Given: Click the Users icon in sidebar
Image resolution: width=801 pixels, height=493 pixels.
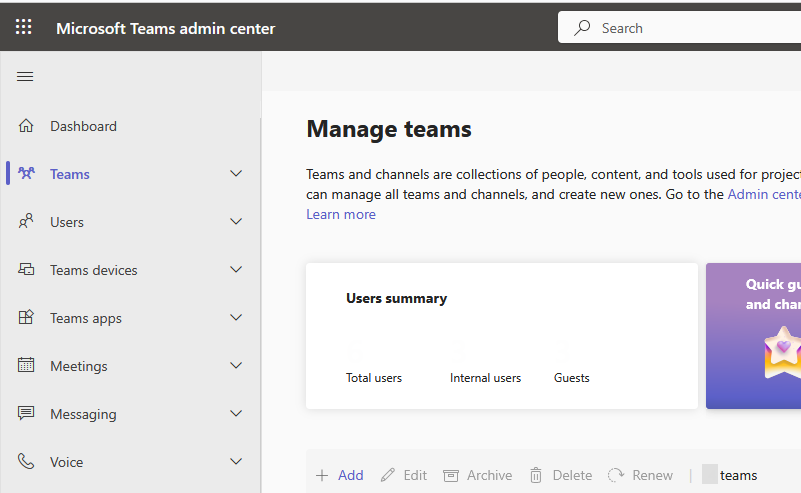Looking at the screenshot, I should (x=26, y=222).
